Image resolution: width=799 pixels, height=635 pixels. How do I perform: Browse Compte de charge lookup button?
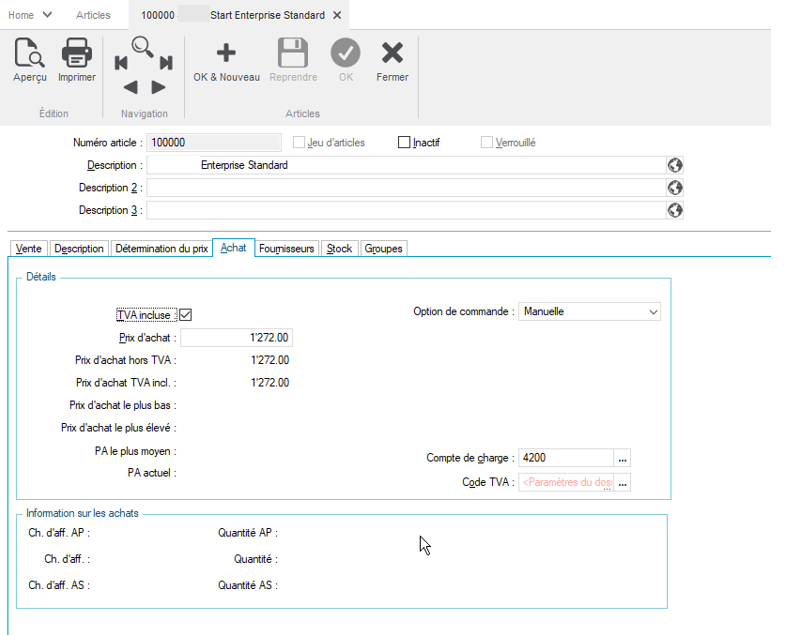click(x=622, y=458)
